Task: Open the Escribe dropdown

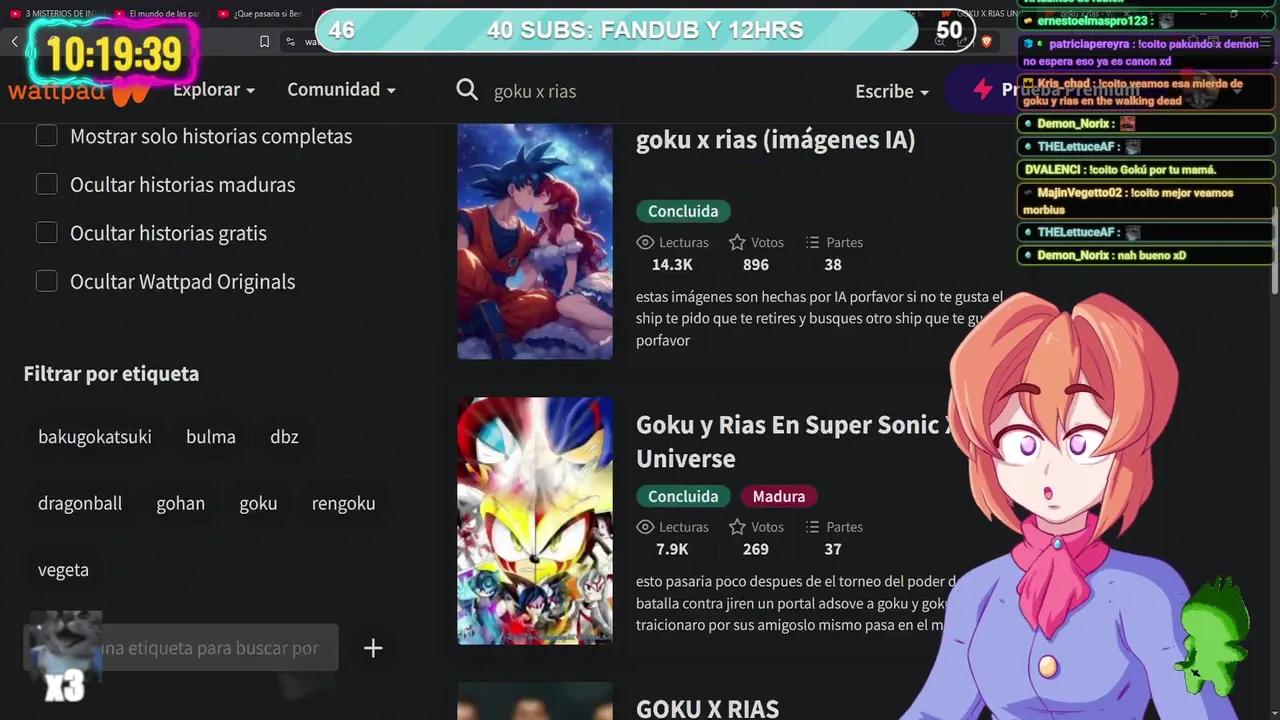Action: pyautogui.click(x=892, y=91)
